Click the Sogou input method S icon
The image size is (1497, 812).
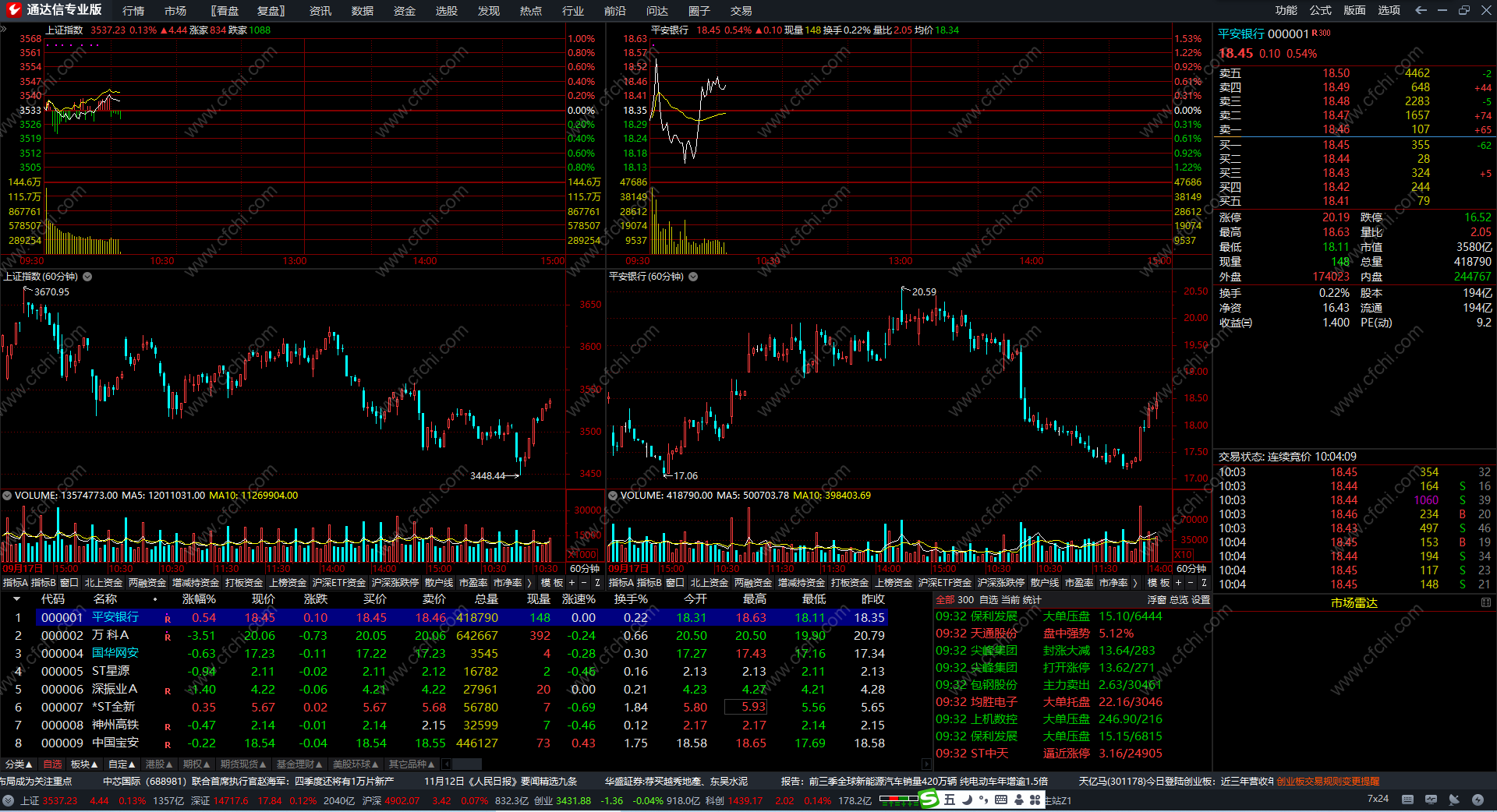click(929, 799)
